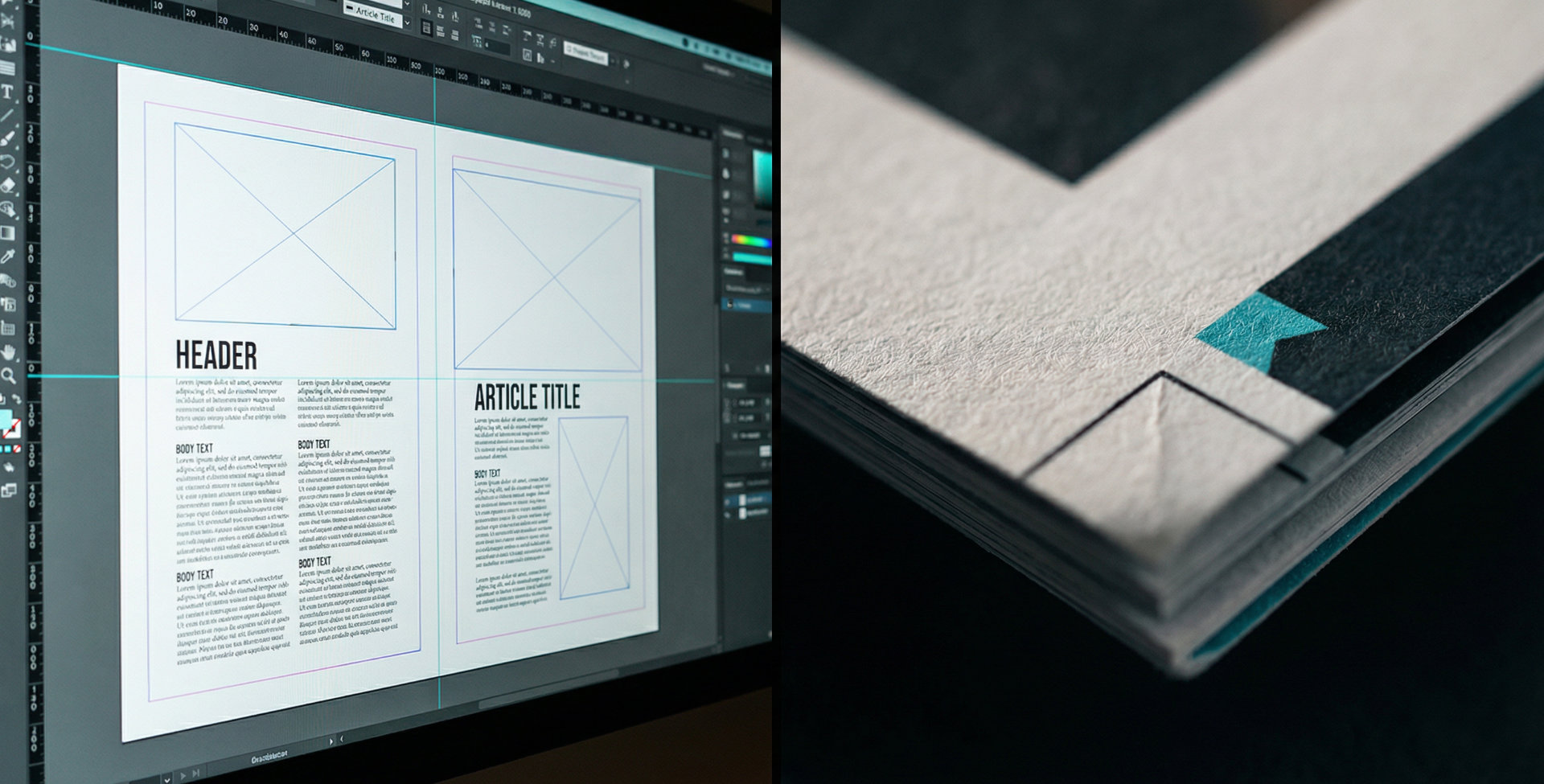
Task: Expand the dropdown above Article Title
Action: pyautogui.click(x=405, y=5)
